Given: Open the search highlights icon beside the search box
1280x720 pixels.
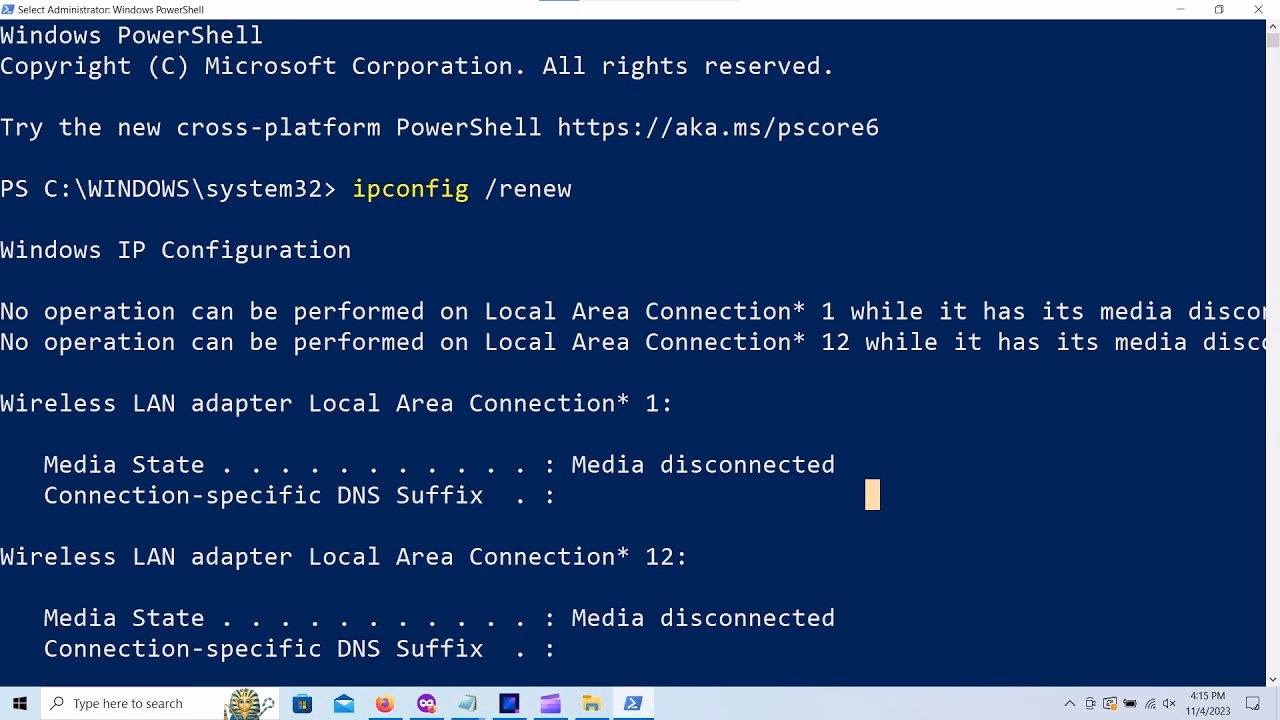Looking at the screenshot, I should pyautogui.click(x=247, y=703).
